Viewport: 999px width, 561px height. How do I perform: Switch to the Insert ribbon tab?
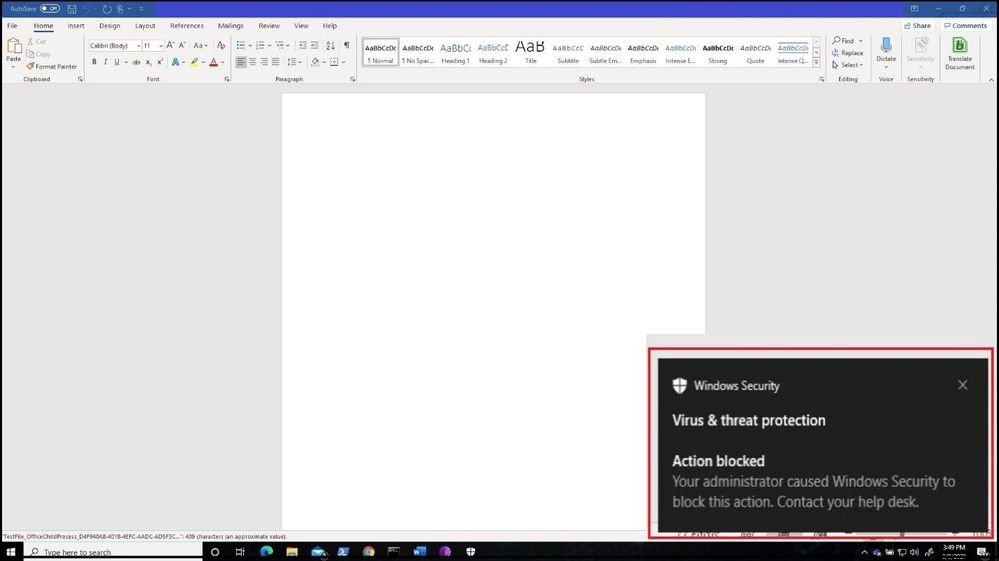76,26
